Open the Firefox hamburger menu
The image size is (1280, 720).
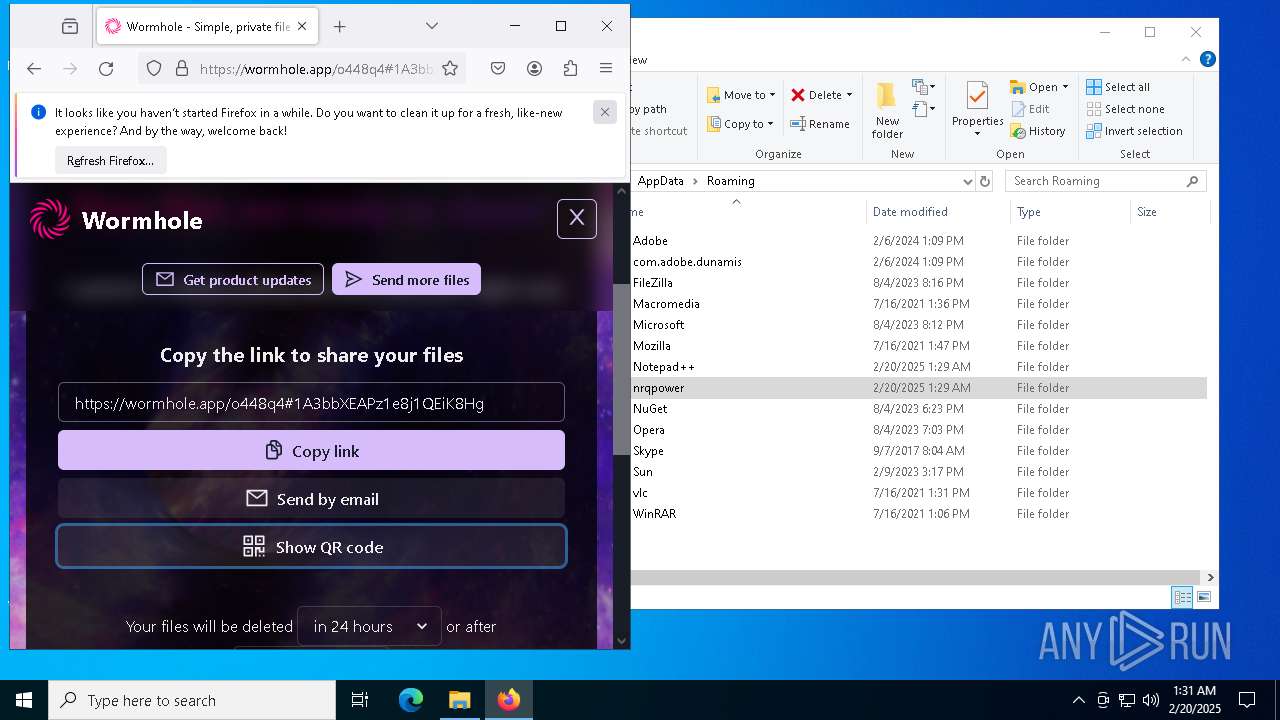pos(606,68)
